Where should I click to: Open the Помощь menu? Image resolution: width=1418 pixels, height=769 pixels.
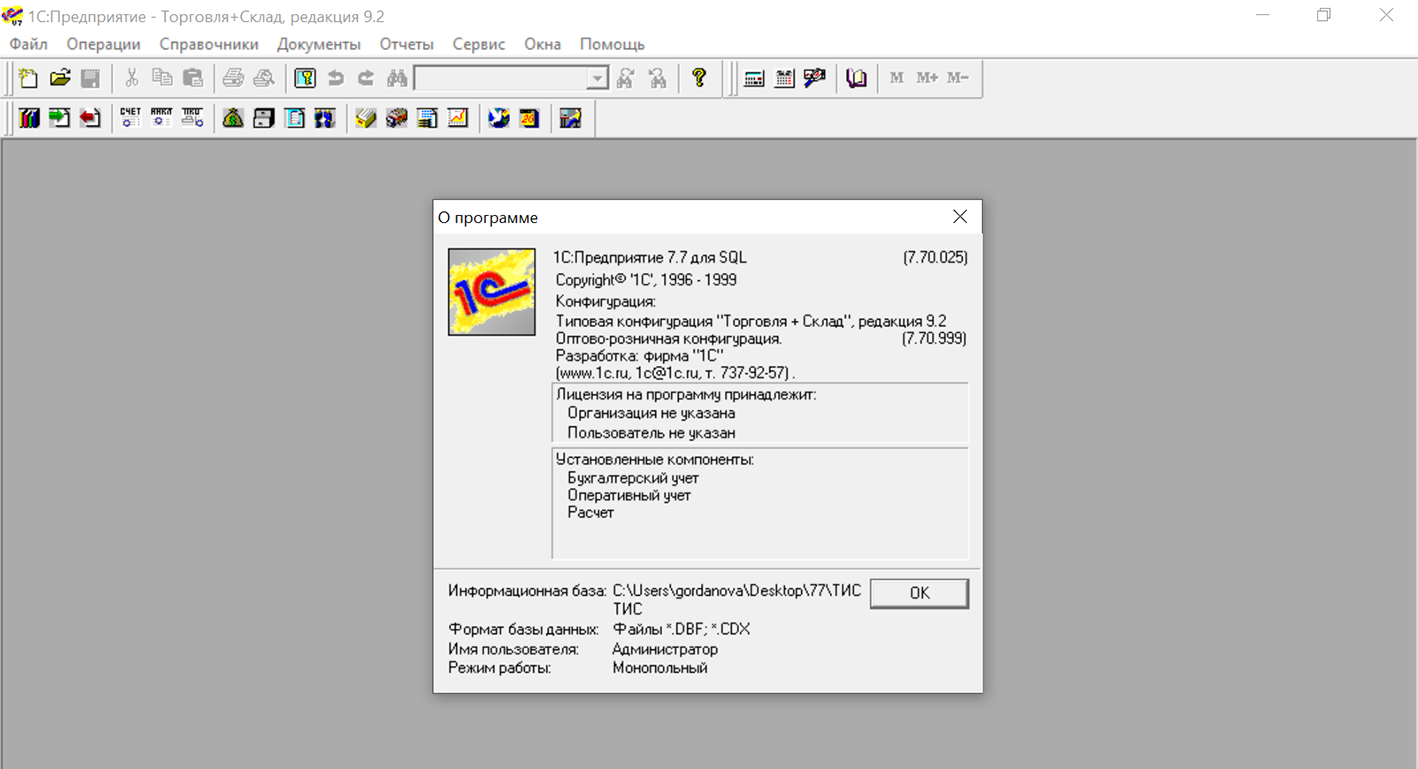pos(612,44)
